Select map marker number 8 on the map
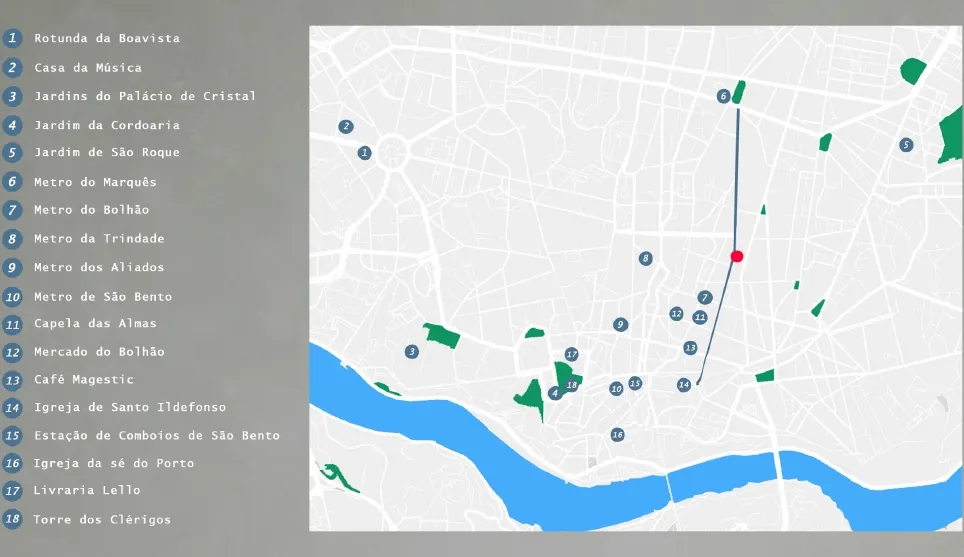 coord(645,258)
